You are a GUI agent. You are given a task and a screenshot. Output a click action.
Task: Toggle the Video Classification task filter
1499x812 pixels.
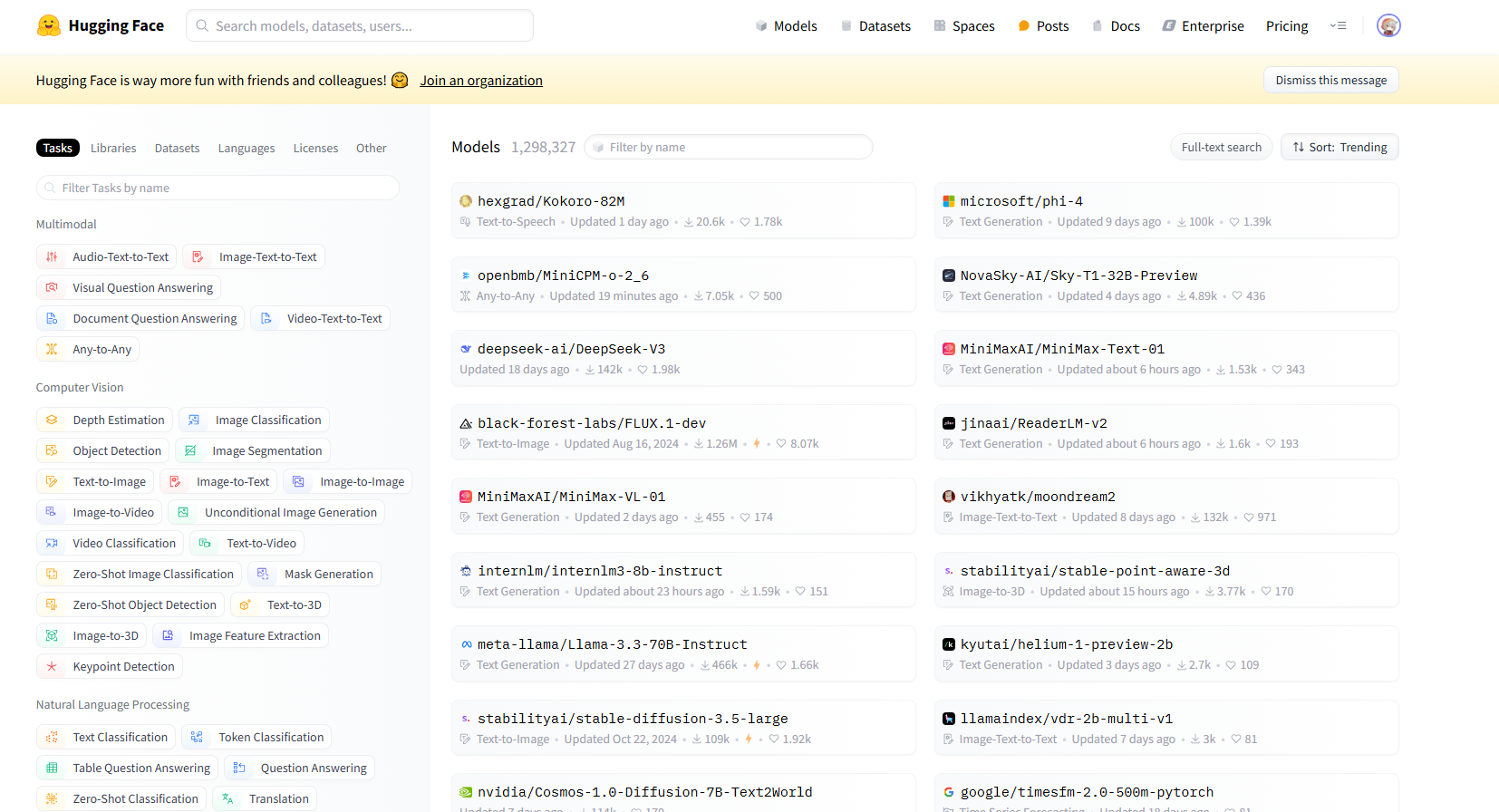coord(110,544)
